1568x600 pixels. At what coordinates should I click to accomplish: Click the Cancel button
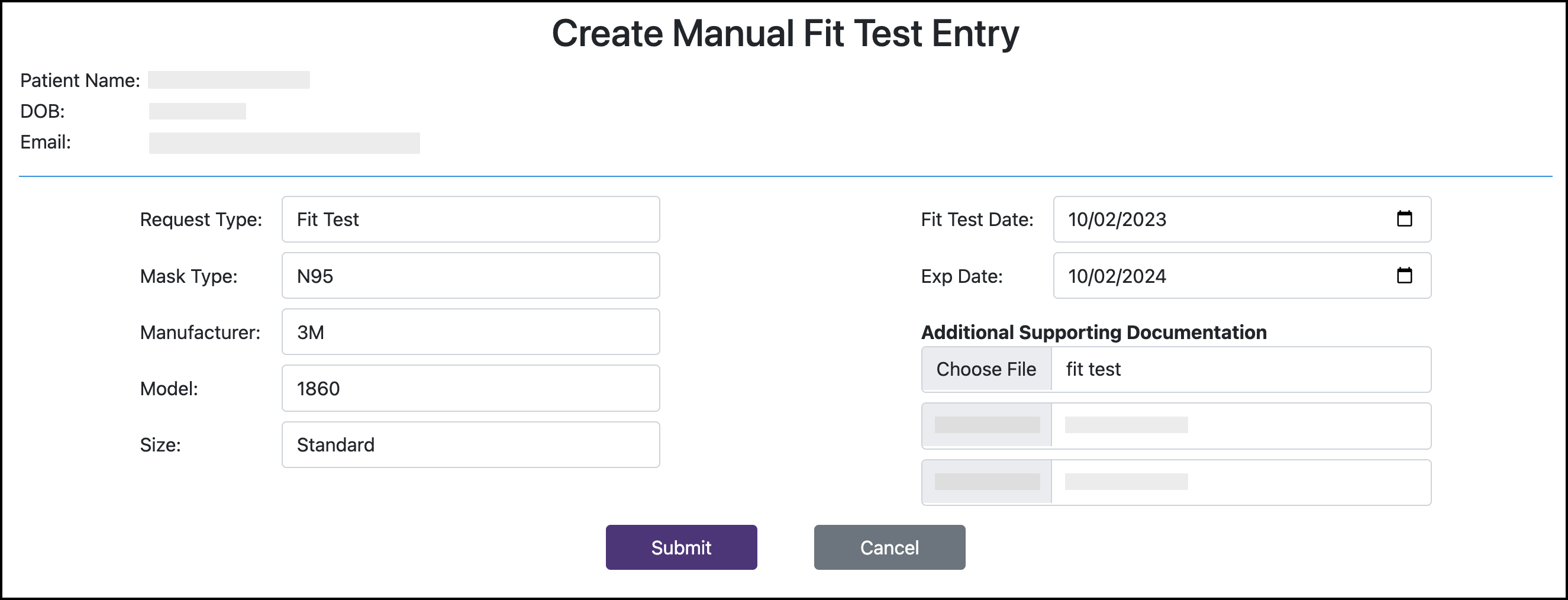click(x=889, y=547)
